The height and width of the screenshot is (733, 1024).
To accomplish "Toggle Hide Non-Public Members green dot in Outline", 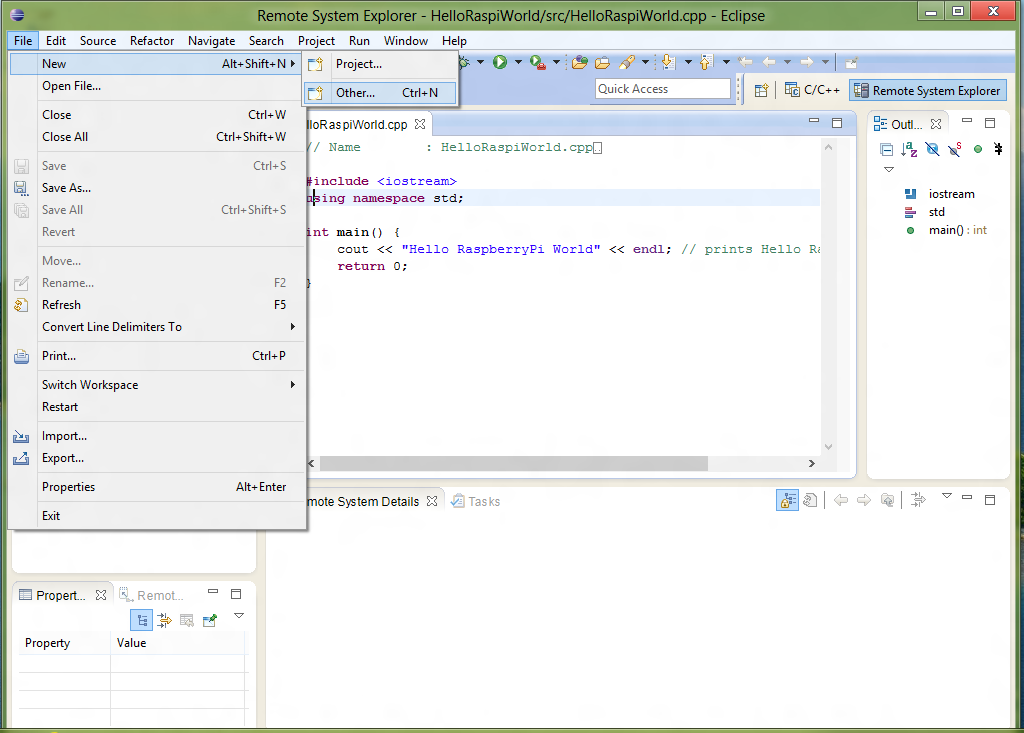I will point(978,149).
